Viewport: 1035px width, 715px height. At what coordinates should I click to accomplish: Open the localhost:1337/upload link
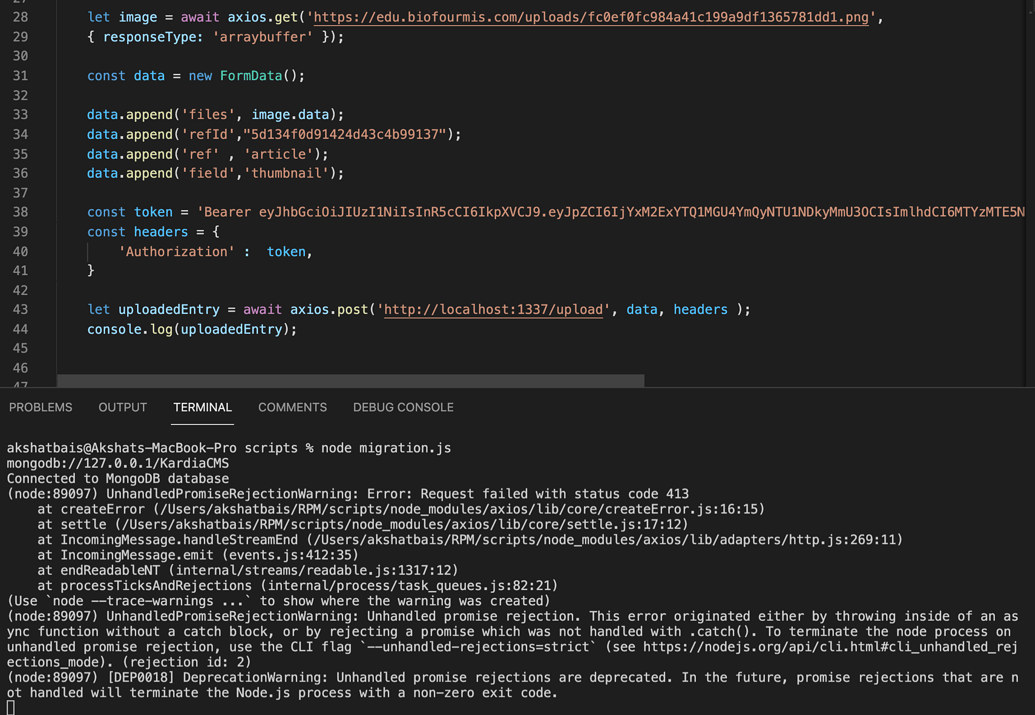(x=493, y=309)
